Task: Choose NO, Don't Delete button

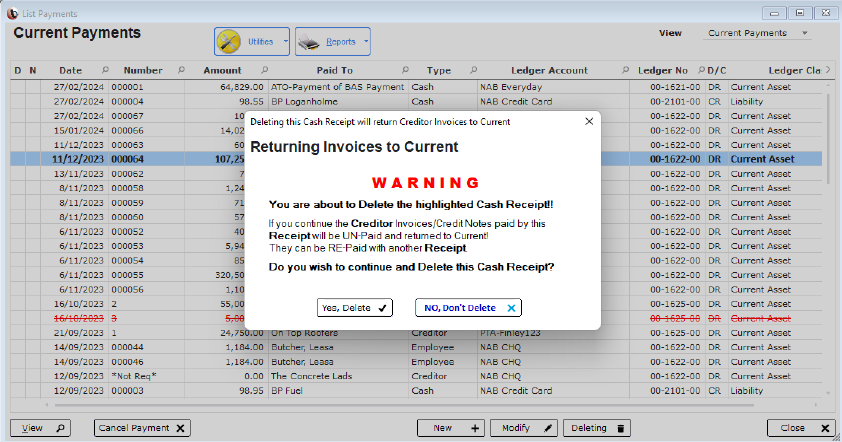Action: pyautogui.click(x=468, y=308)
